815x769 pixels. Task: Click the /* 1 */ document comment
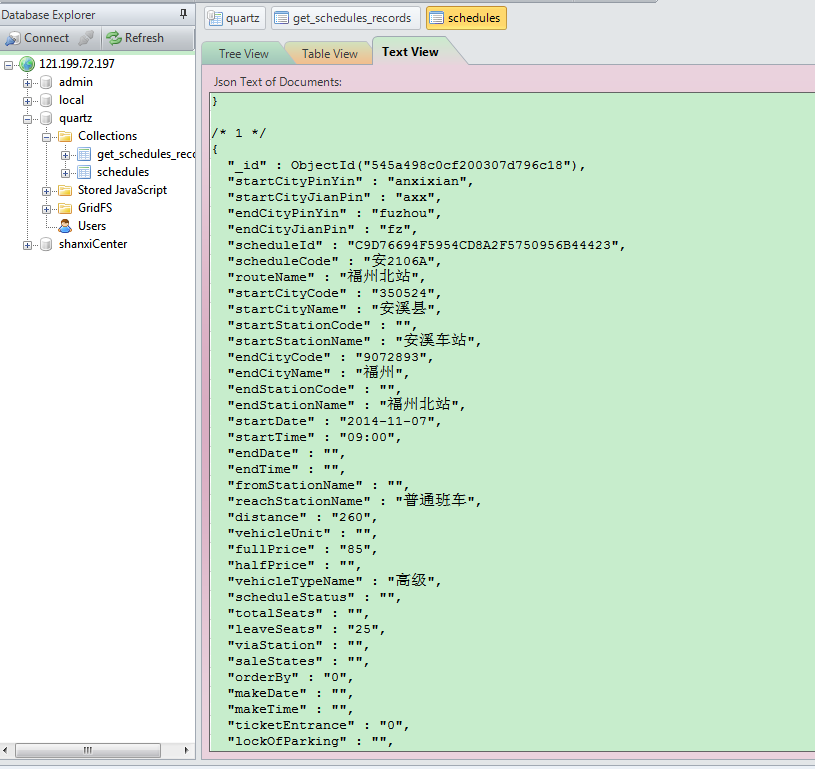(x=239, y=133)
